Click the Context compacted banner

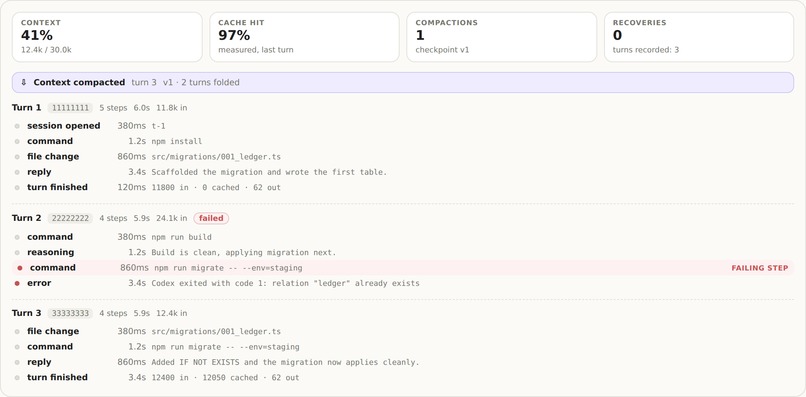point(403,82)
